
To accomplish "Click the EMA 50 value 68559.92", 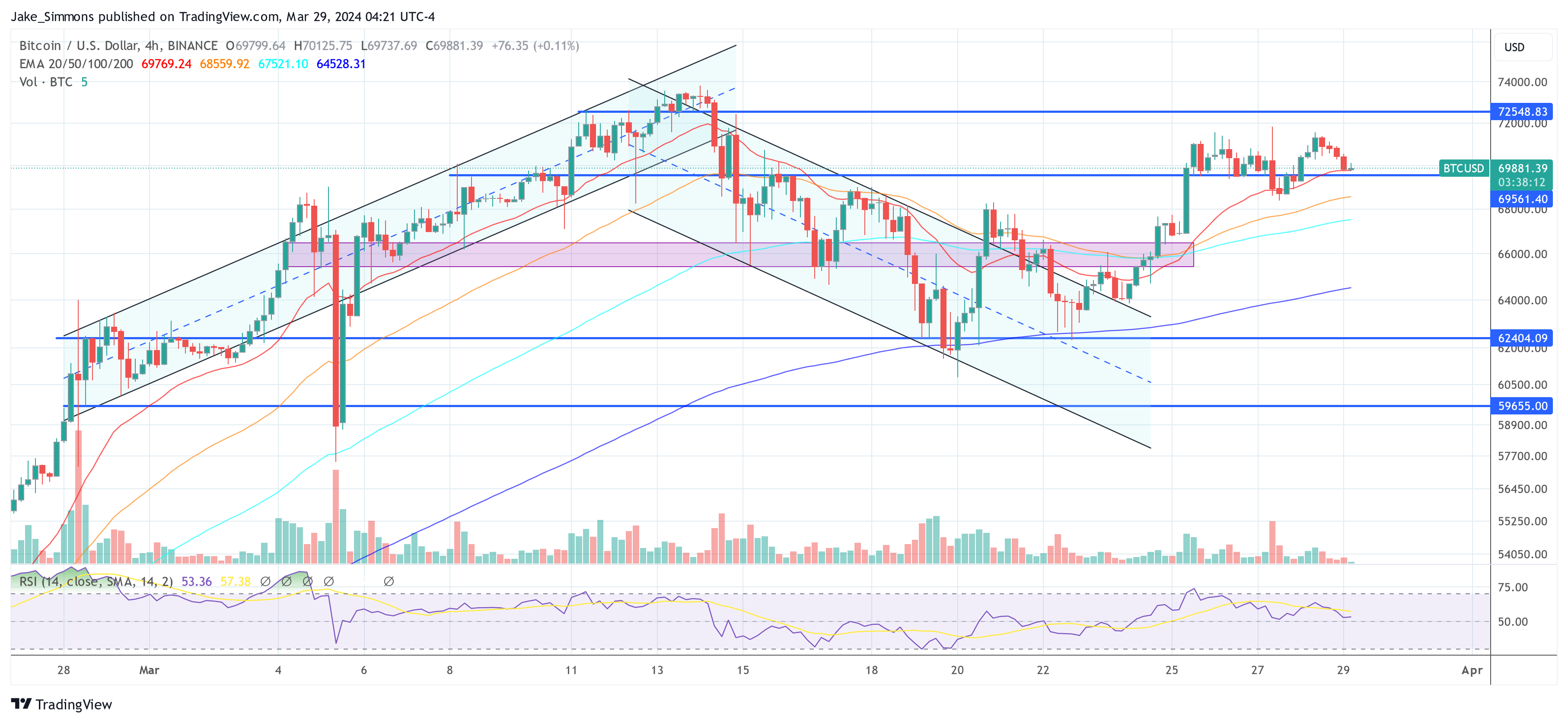I will (x=225, y=64).
